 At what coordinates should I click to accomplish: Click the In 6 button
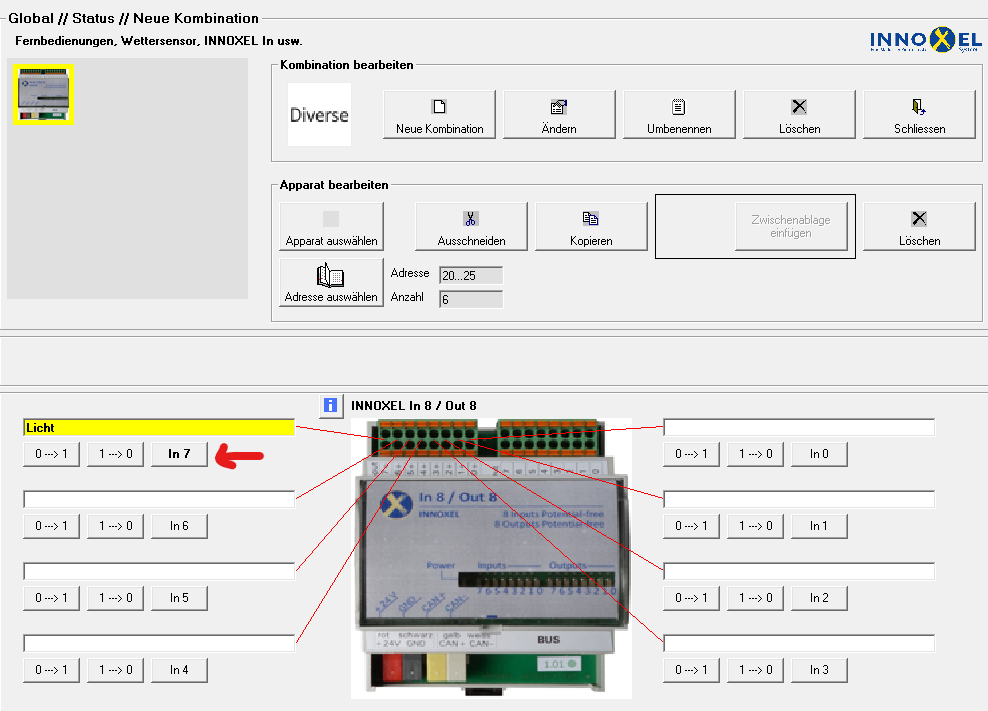coord(179,526)
